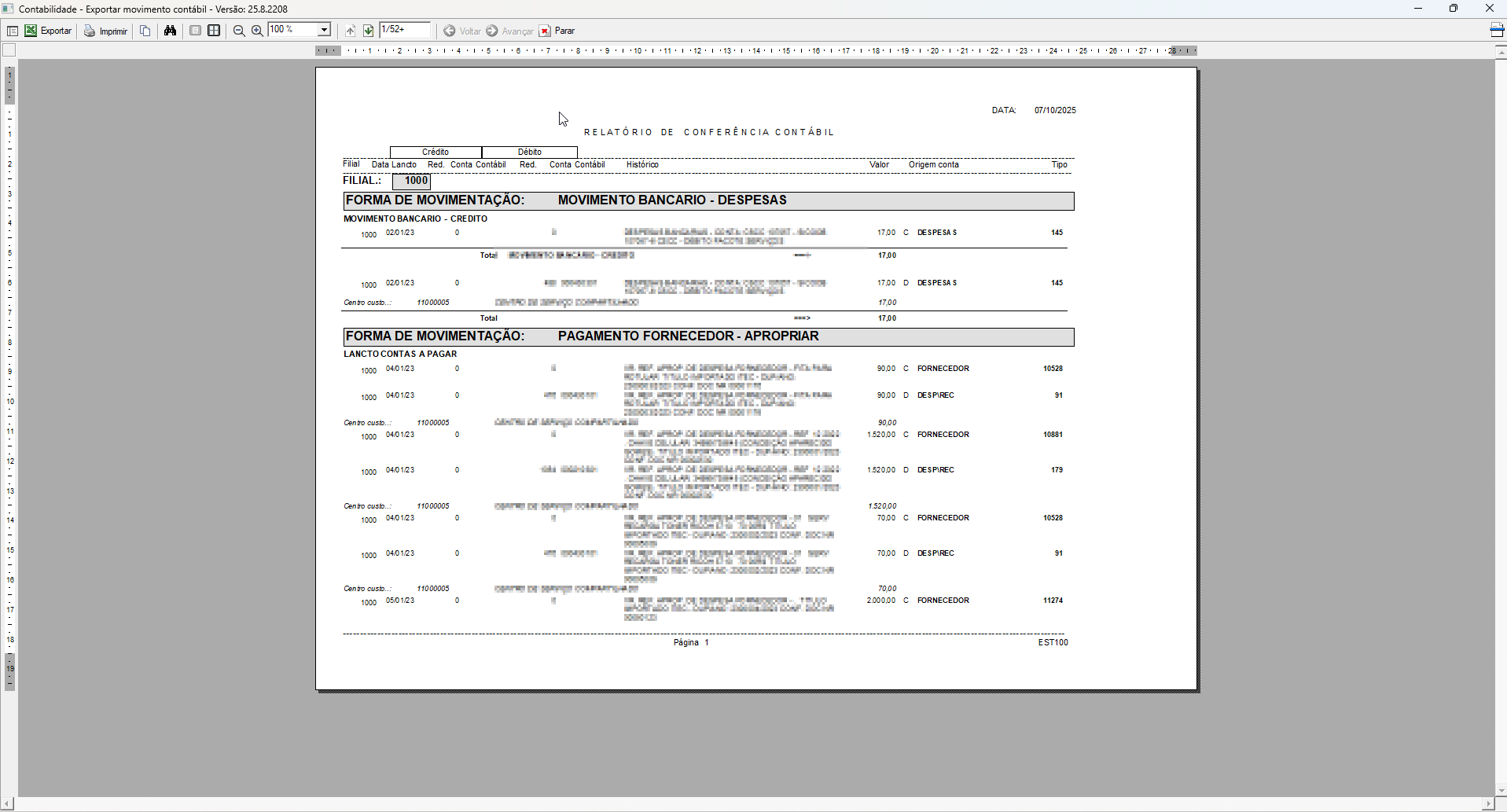The height and width of the screenshot is (812, 1507).
Task: Click the 2.000,00 value
Action: tap(880, 601)
